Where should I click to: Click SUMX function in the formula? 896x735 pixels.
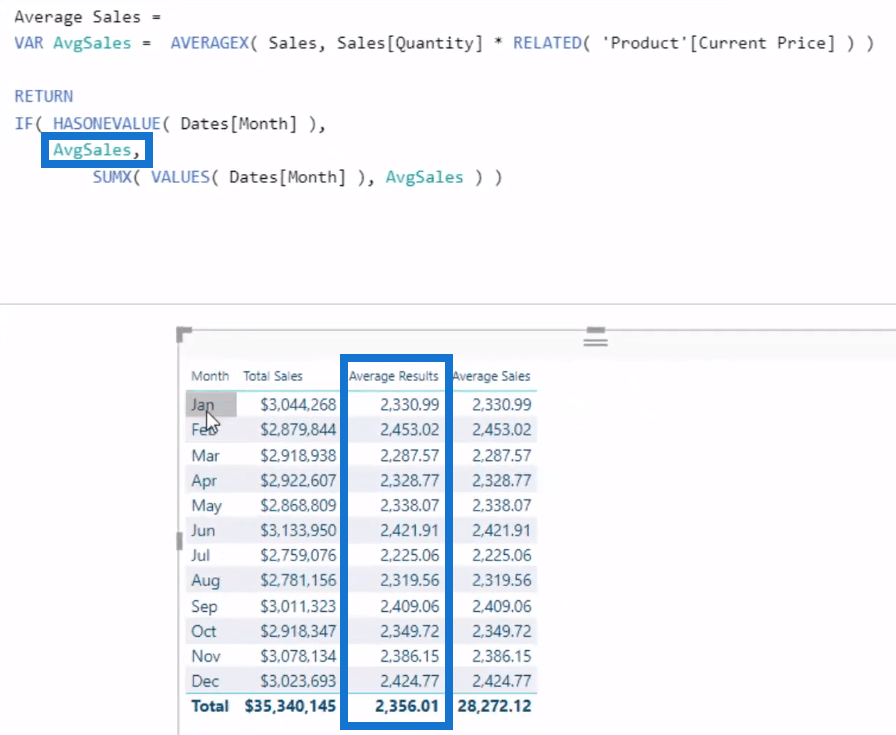pyautogui.click(x=113, y=177)
